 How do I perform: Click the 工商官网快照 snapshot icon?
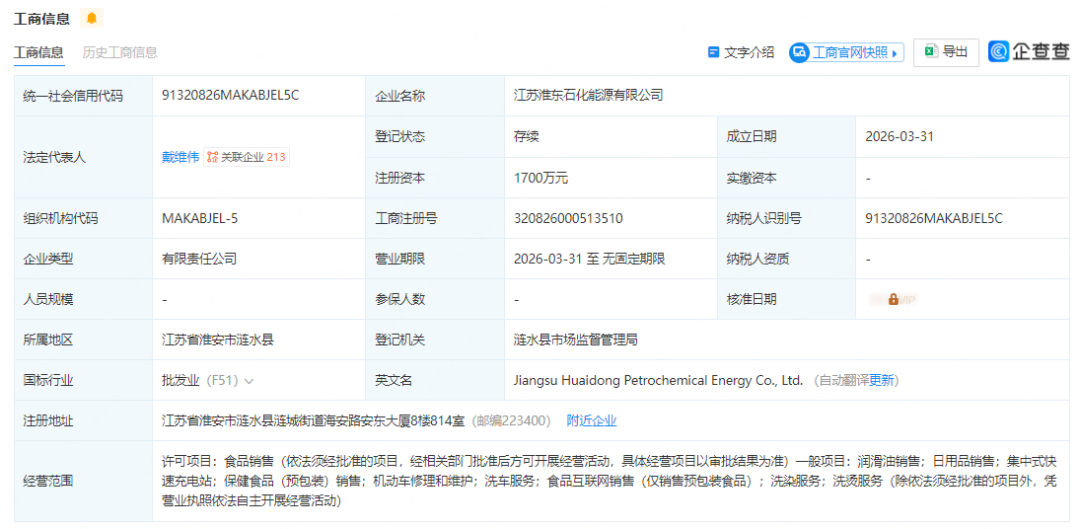pyautogui.click(x=799, y=52)
